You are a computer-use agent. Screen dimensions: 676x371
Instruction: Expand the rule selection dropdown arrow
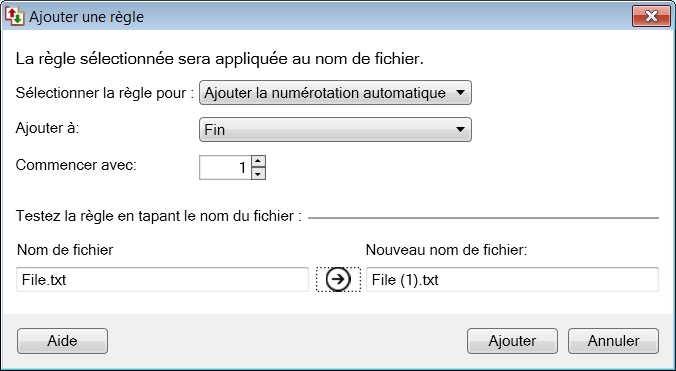[x=460, y=92]
